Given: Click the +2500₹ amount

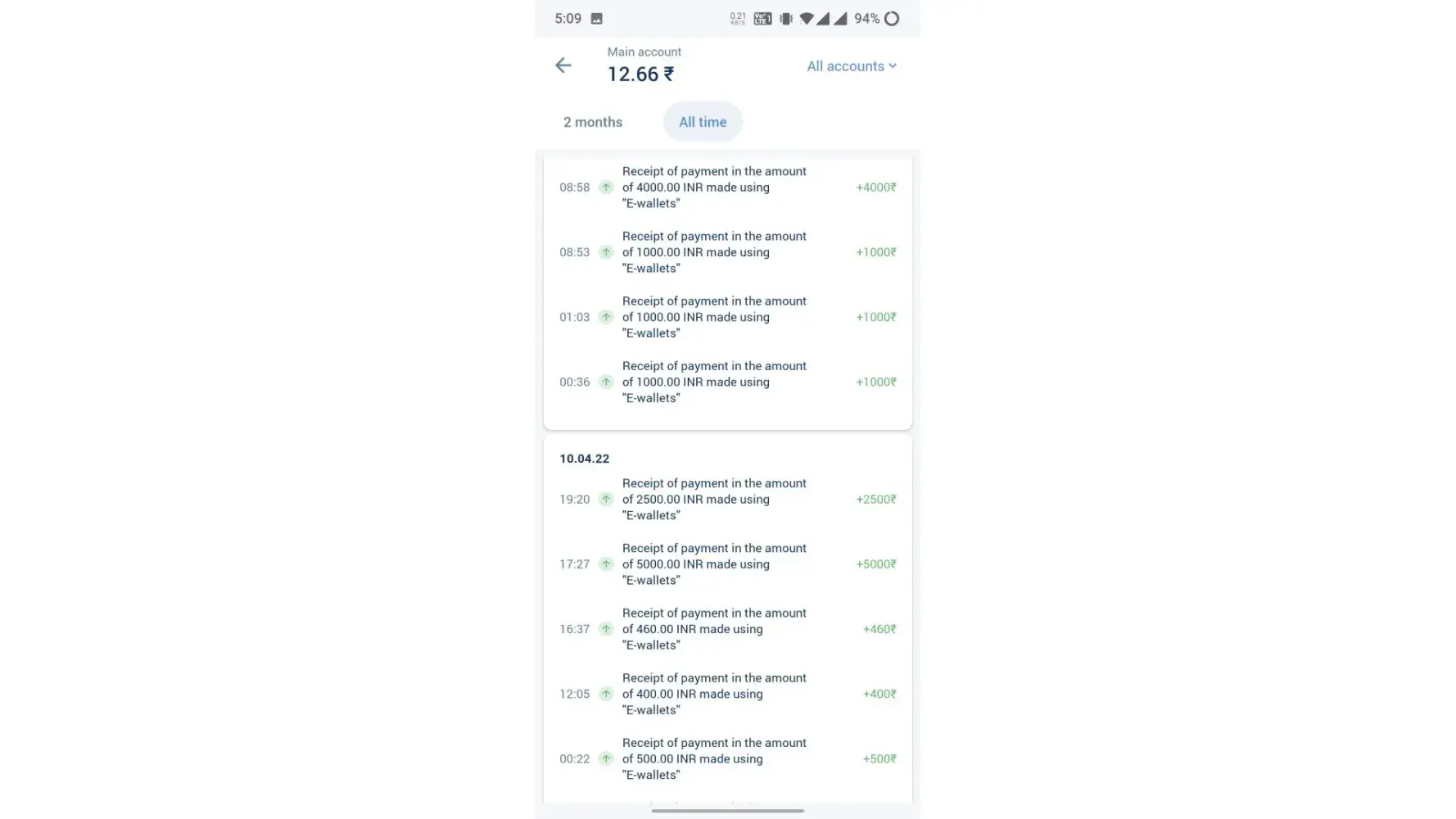Looking at the screenshot, I should 875,500.
